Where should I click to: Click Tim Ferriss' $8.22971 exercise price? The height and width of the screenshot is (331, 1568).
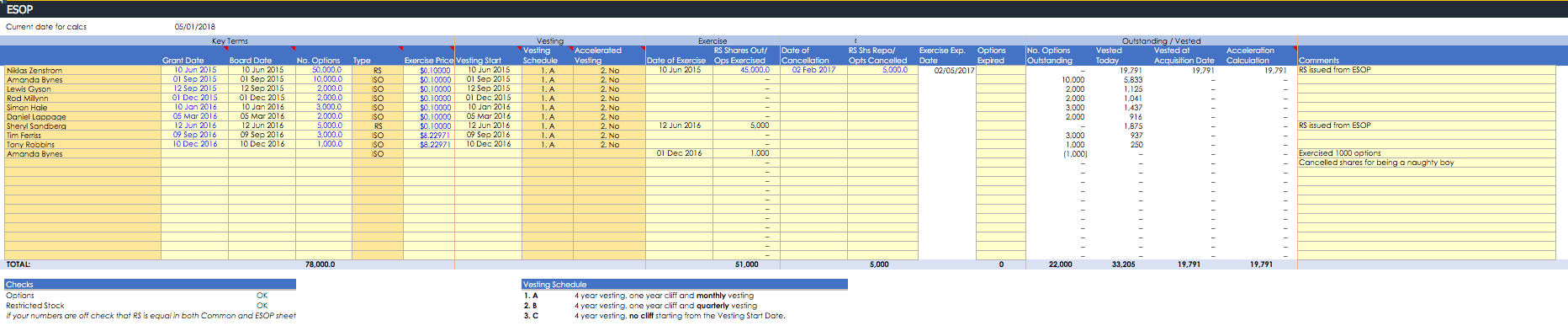(x=429, y=136)
